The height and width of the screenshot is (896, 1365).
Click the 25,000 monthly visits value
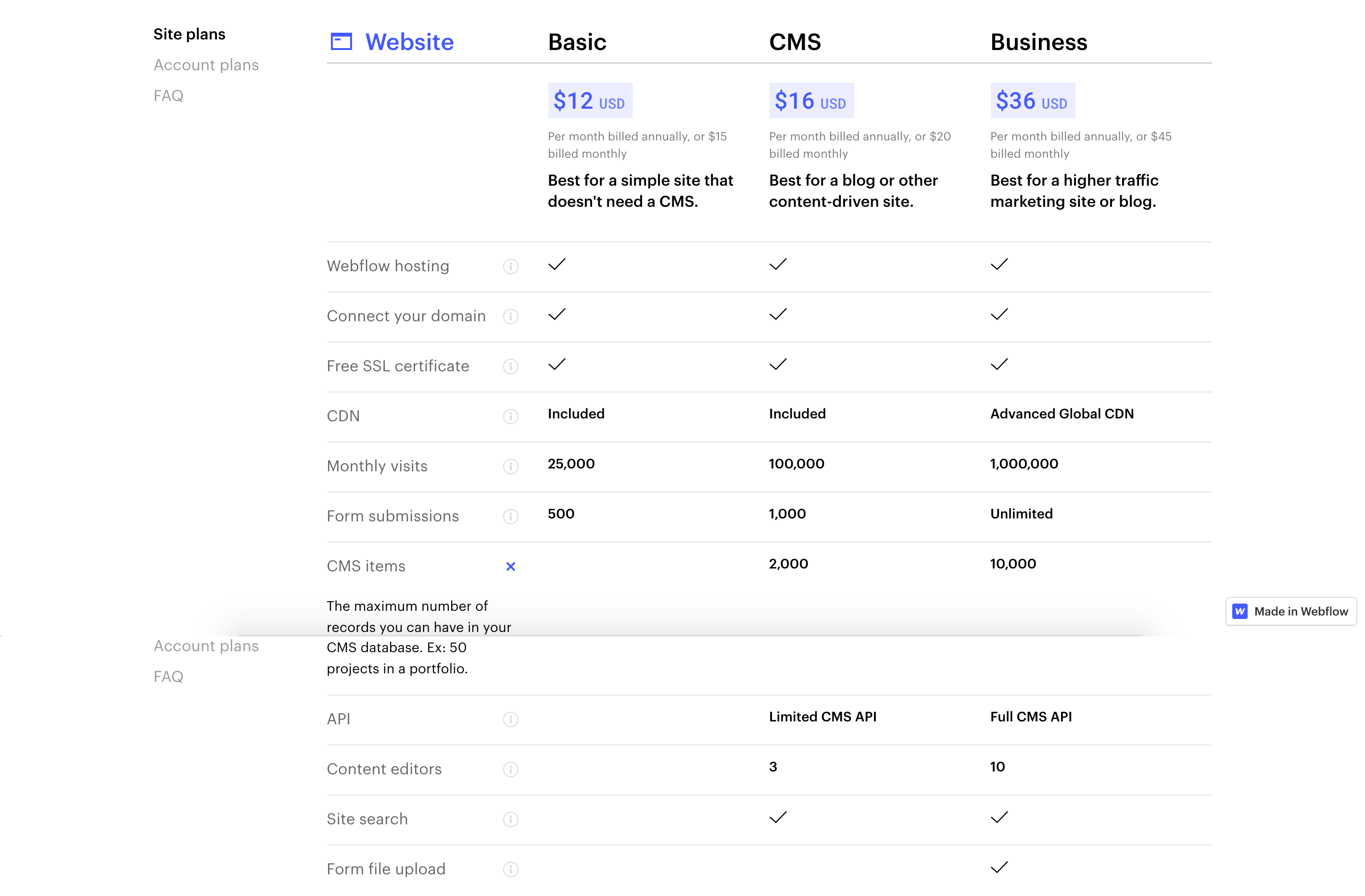click(x=571, y=464)
